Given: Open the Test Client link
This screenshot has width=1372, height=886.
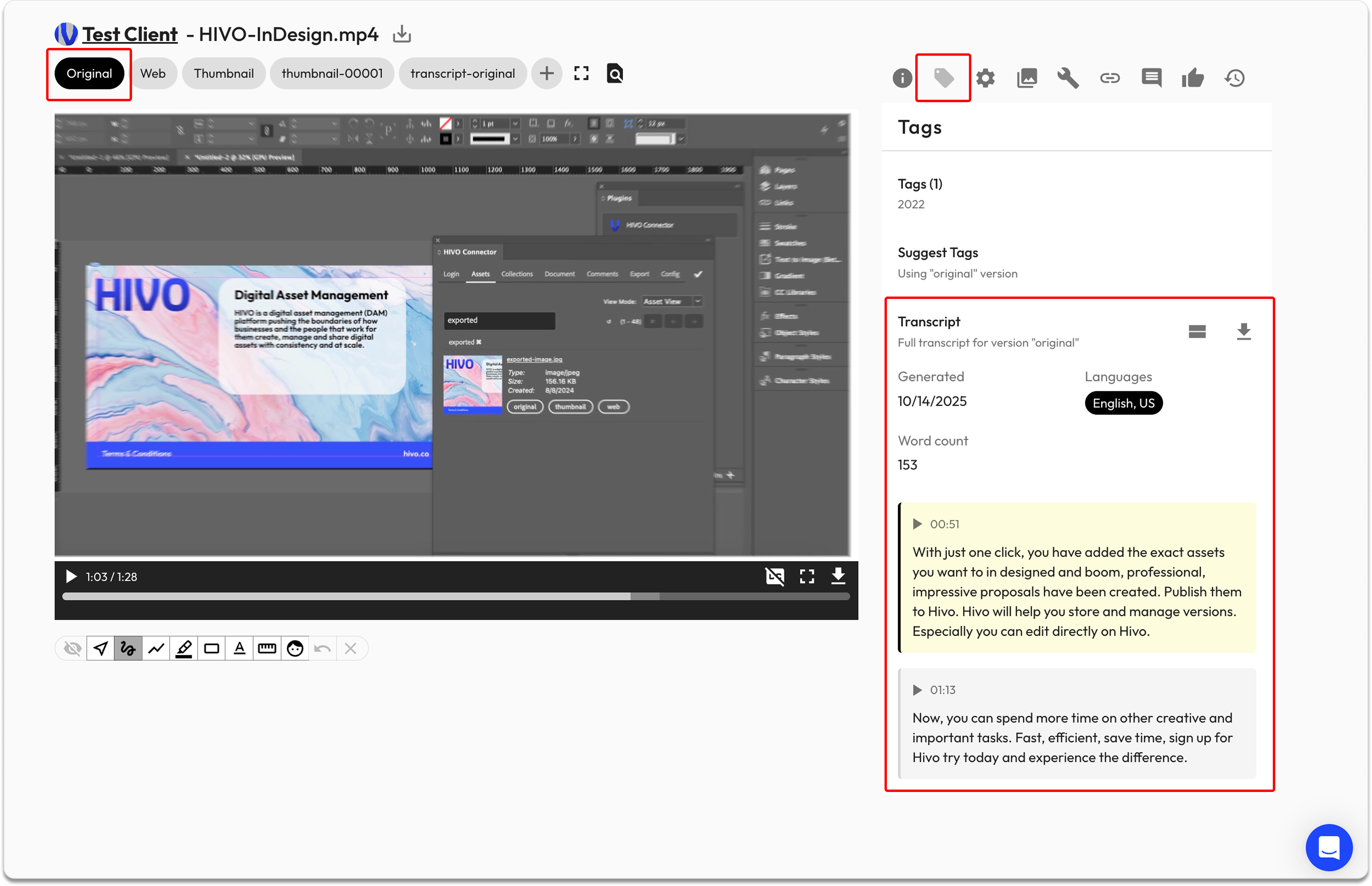Looking at the screenshot, I should pyautogui.click(x=130, y=35).
